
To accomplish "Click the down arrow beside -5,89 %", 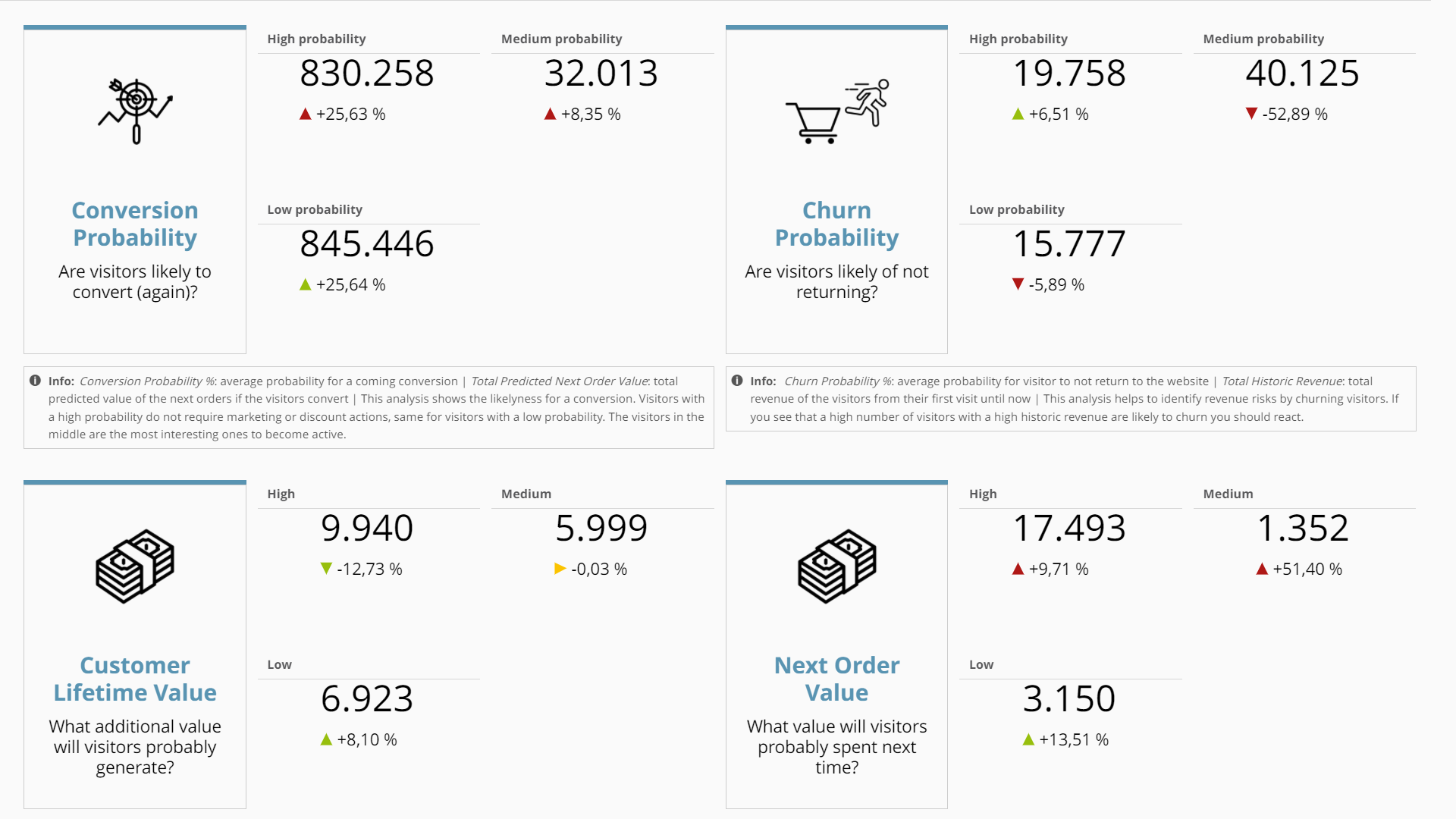I will click(x=1018, y=284).
